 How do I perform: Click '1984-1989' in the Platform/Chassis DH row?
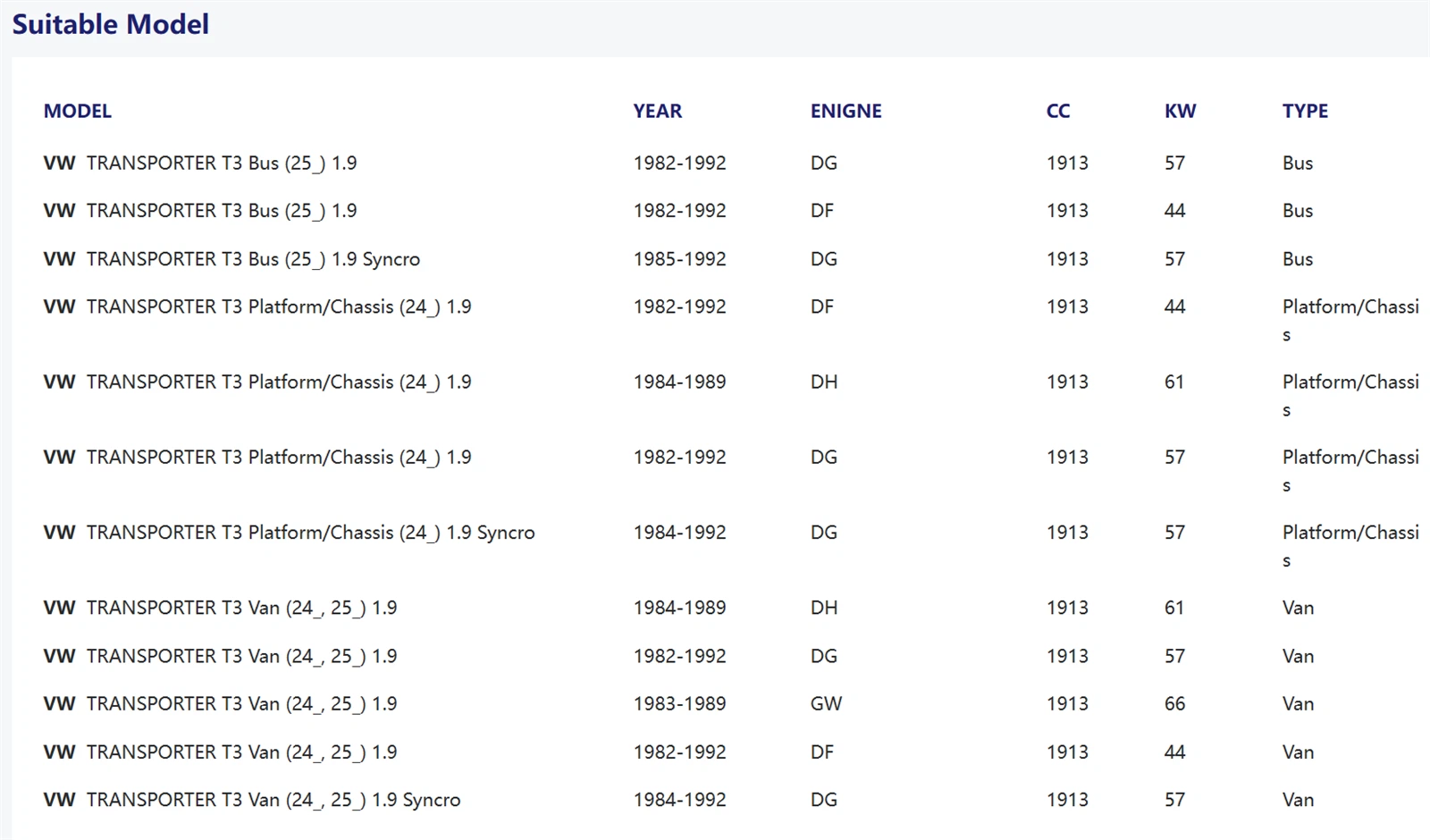[679, 382]
